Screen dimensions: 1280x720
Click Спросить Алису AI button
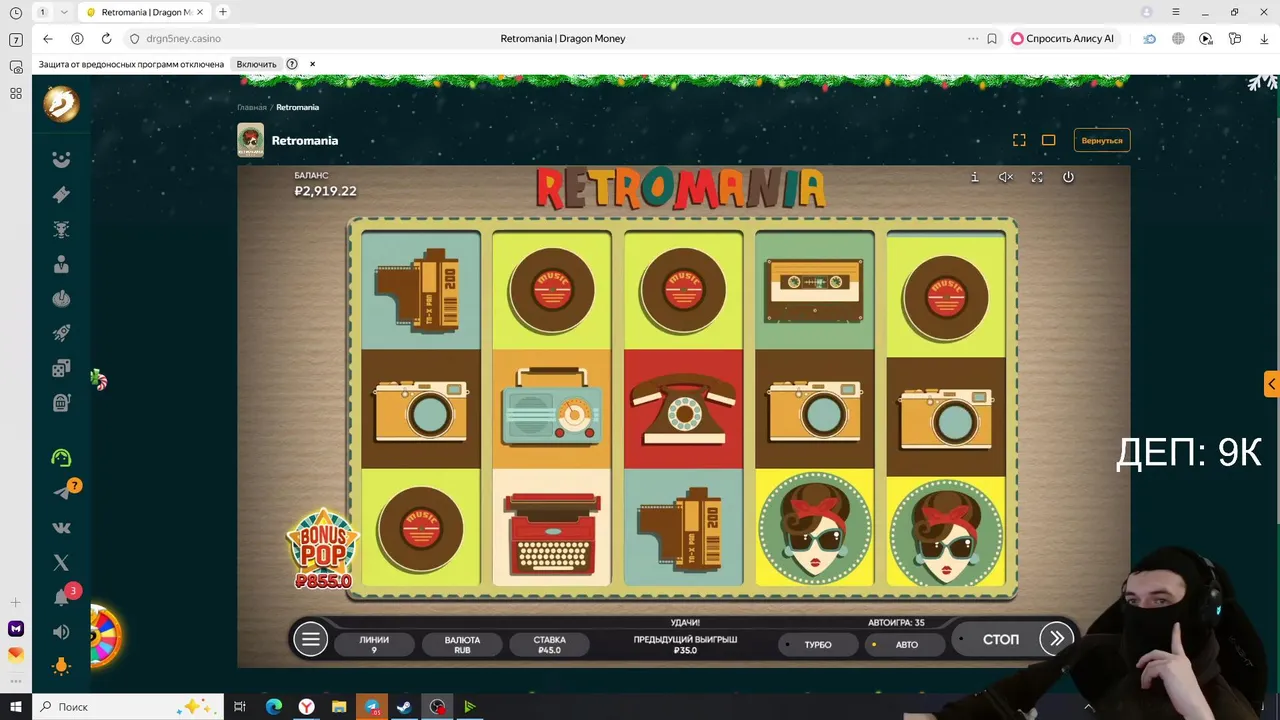[x=1063, y=38]
